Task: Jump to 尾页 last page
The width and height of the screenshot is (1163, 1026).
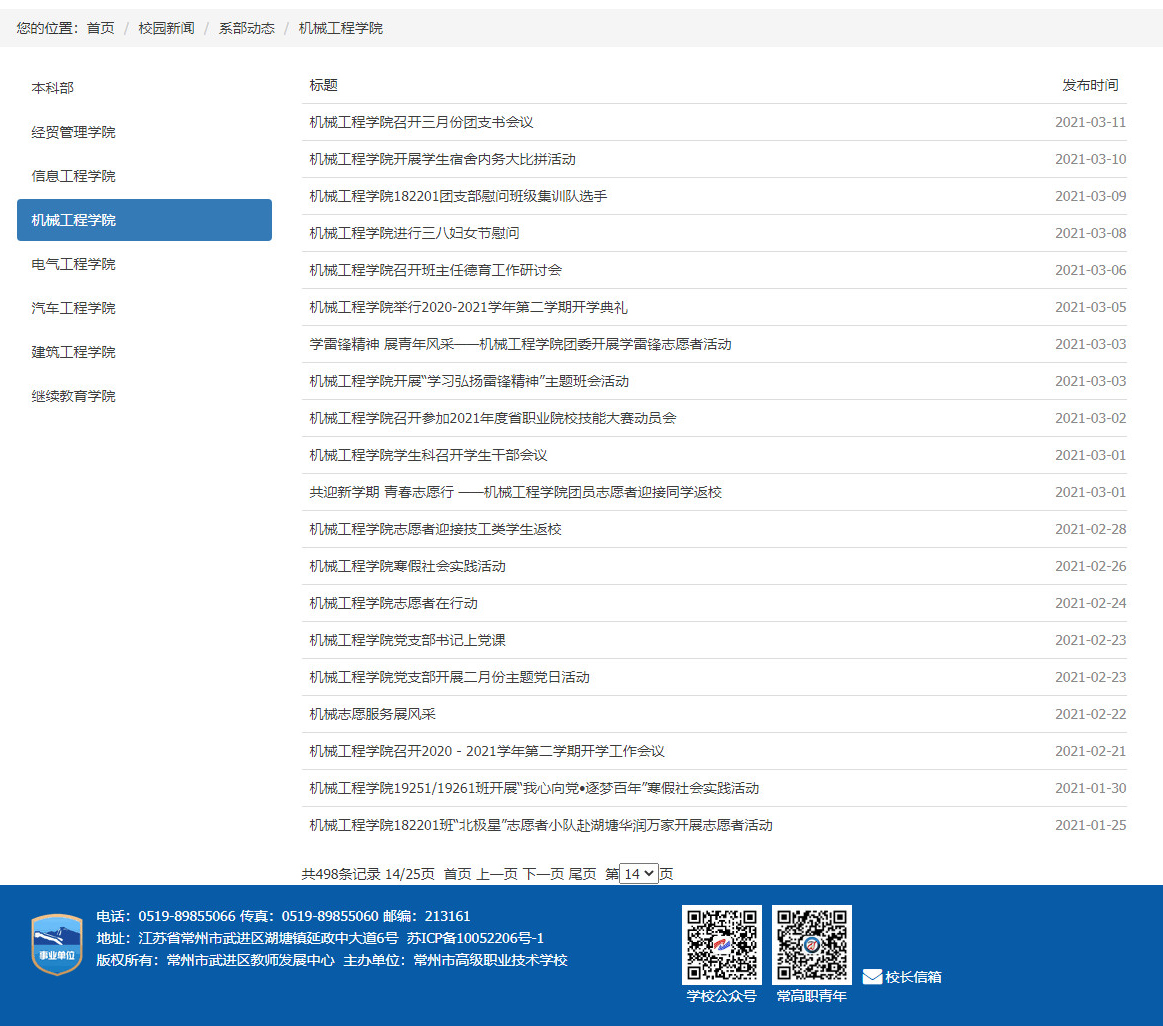Action: tap(582, 874)
